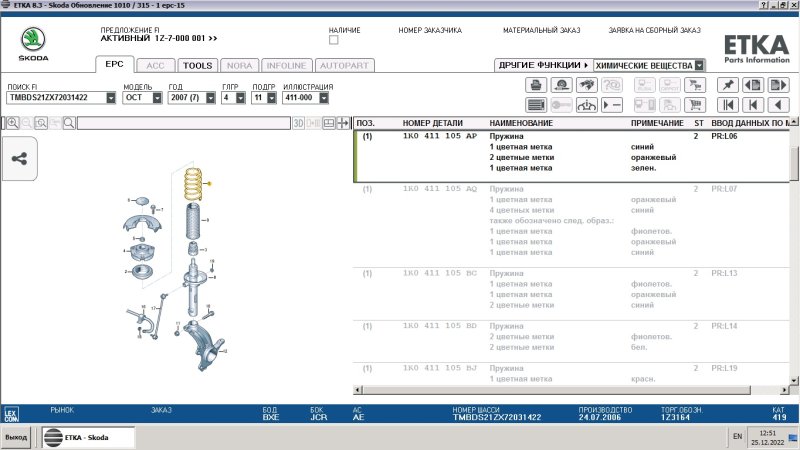Switch to the INFOLINE tab
Image resolution: width=800 pixels, height=450 pixels.
286,66
